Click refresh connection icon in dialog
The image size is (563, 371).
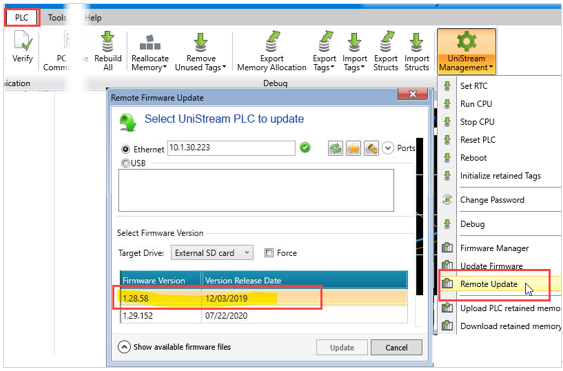coord(335,148)
